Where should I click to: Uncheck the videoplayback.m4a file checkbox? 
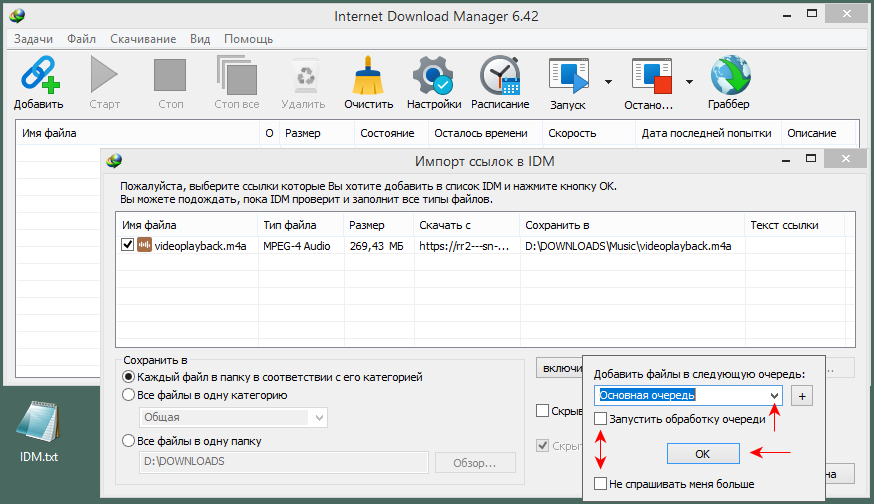coord(127,245)
